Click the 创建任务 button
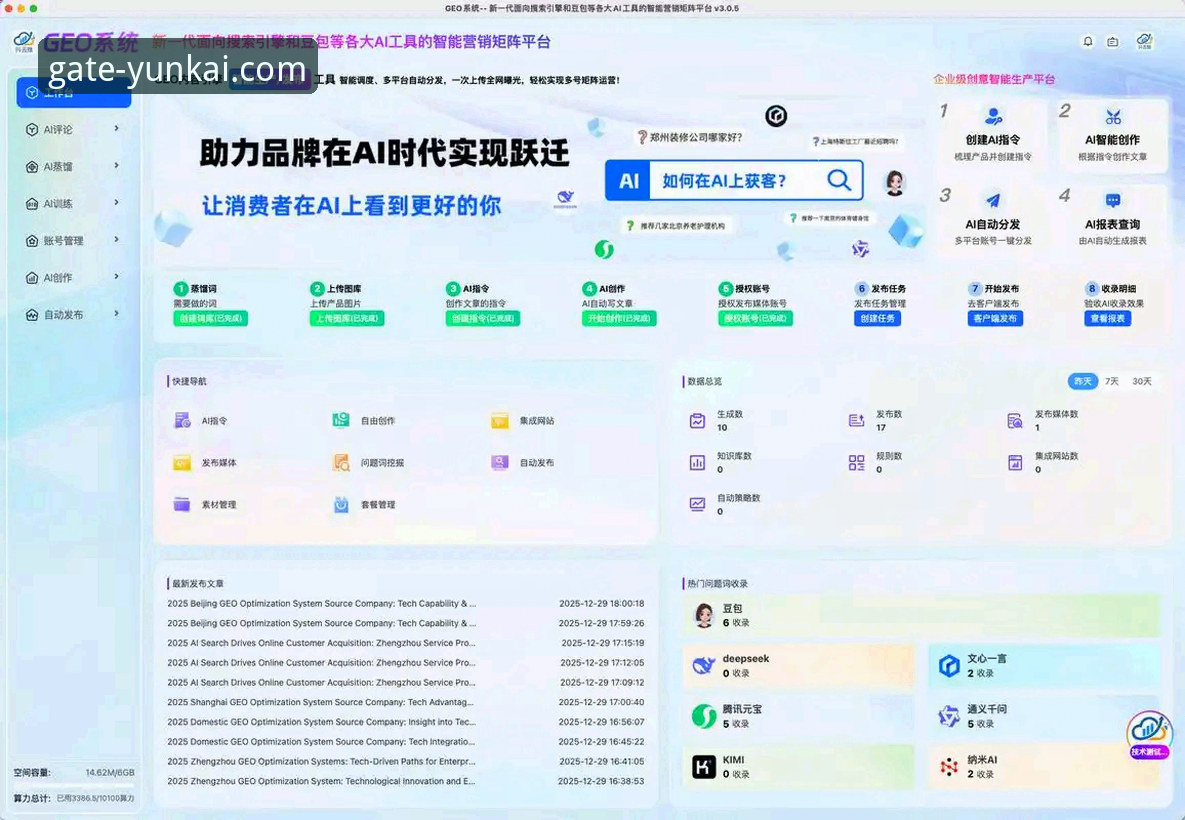 [x=879, y=318]
